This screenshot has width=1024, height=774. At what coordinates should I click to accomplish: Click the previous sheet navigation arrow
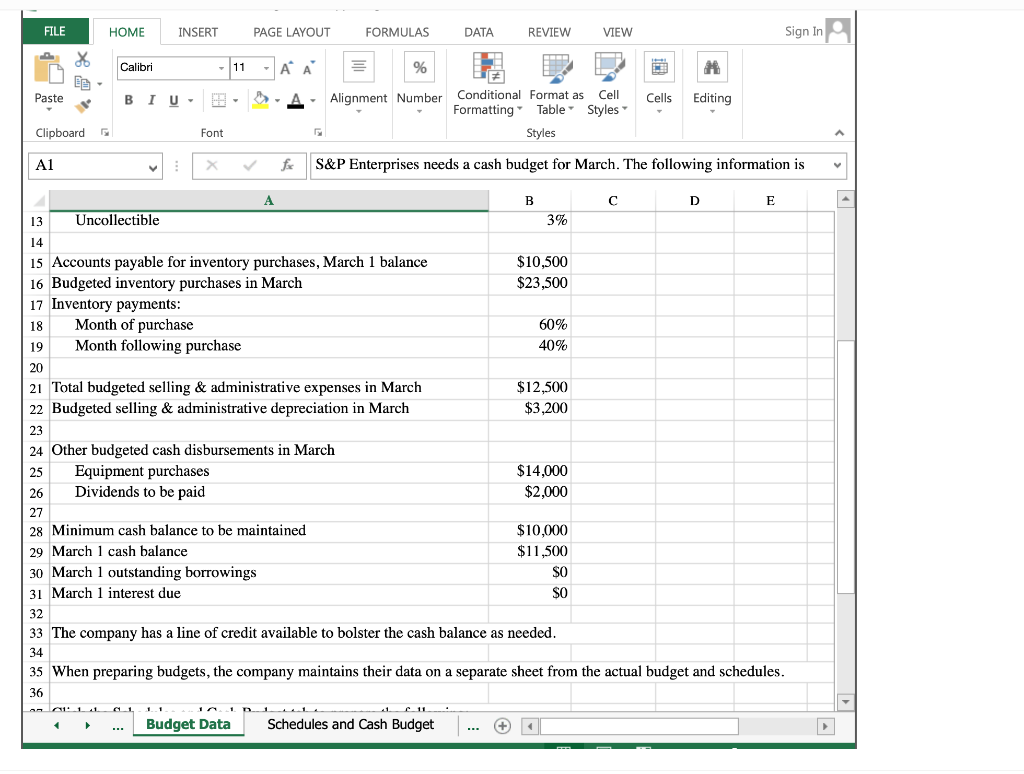pyautogui.click(x=57, y=726)
